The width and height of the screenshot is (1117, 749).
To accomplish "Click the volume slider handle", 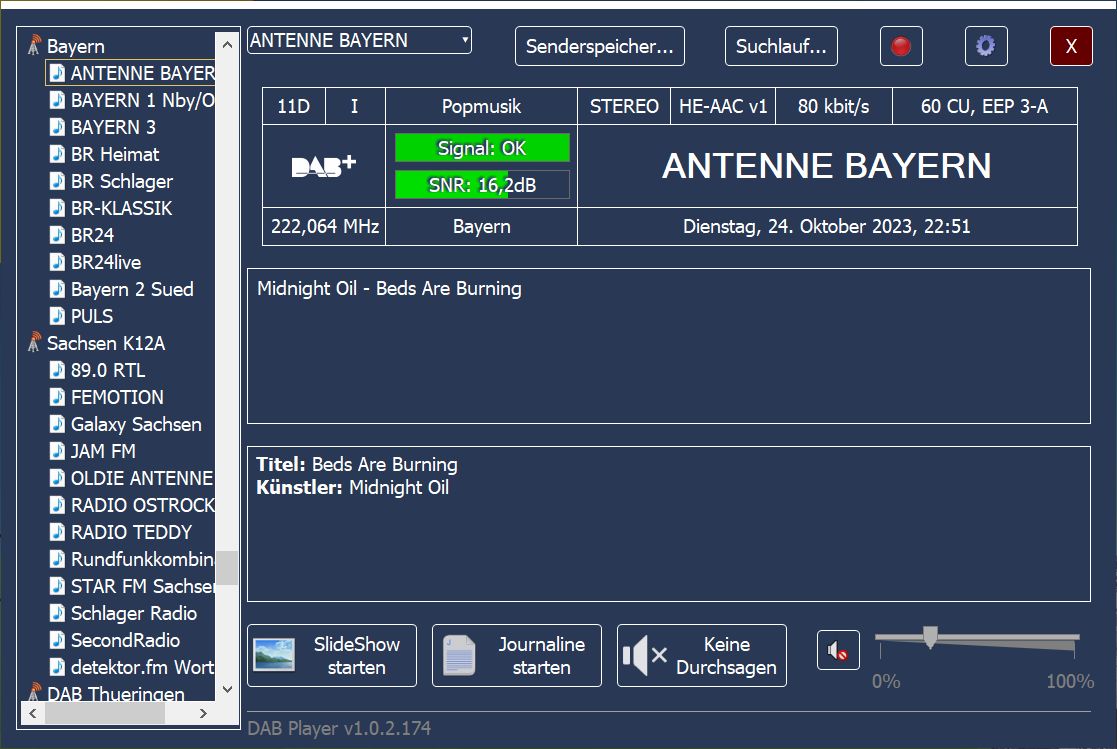I will (x=930, y=637).
